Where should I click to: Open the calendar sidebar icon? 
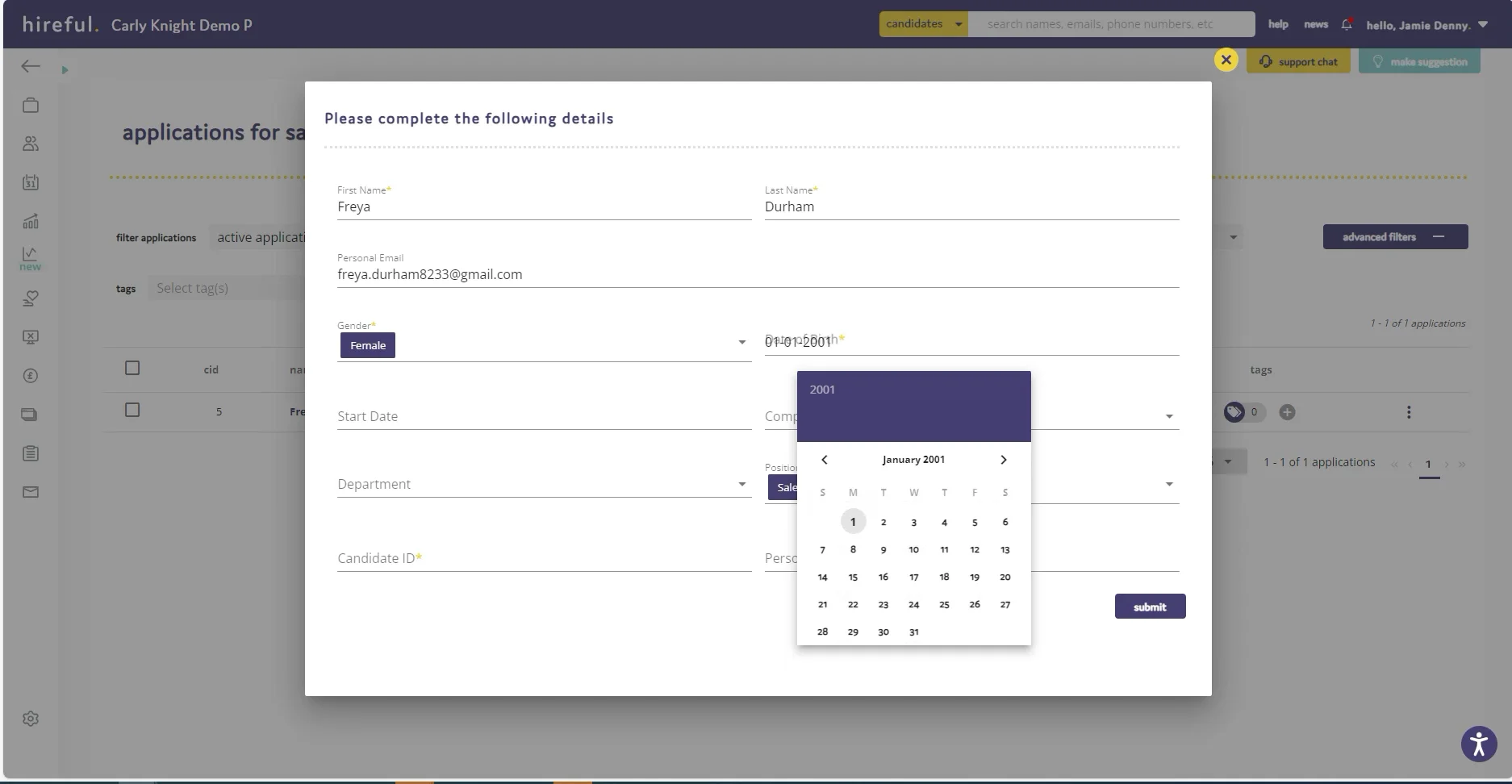point(31,182)
